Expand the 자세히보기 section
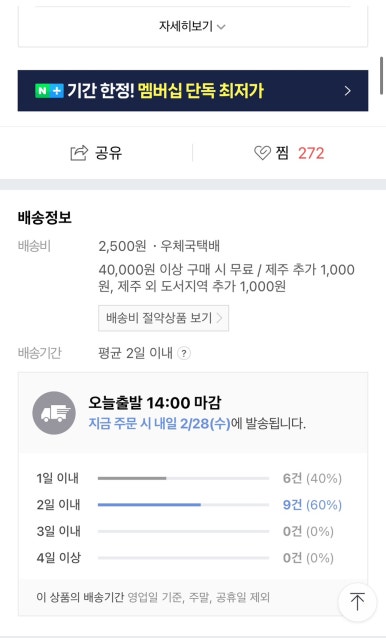 (x=192, y=27)
